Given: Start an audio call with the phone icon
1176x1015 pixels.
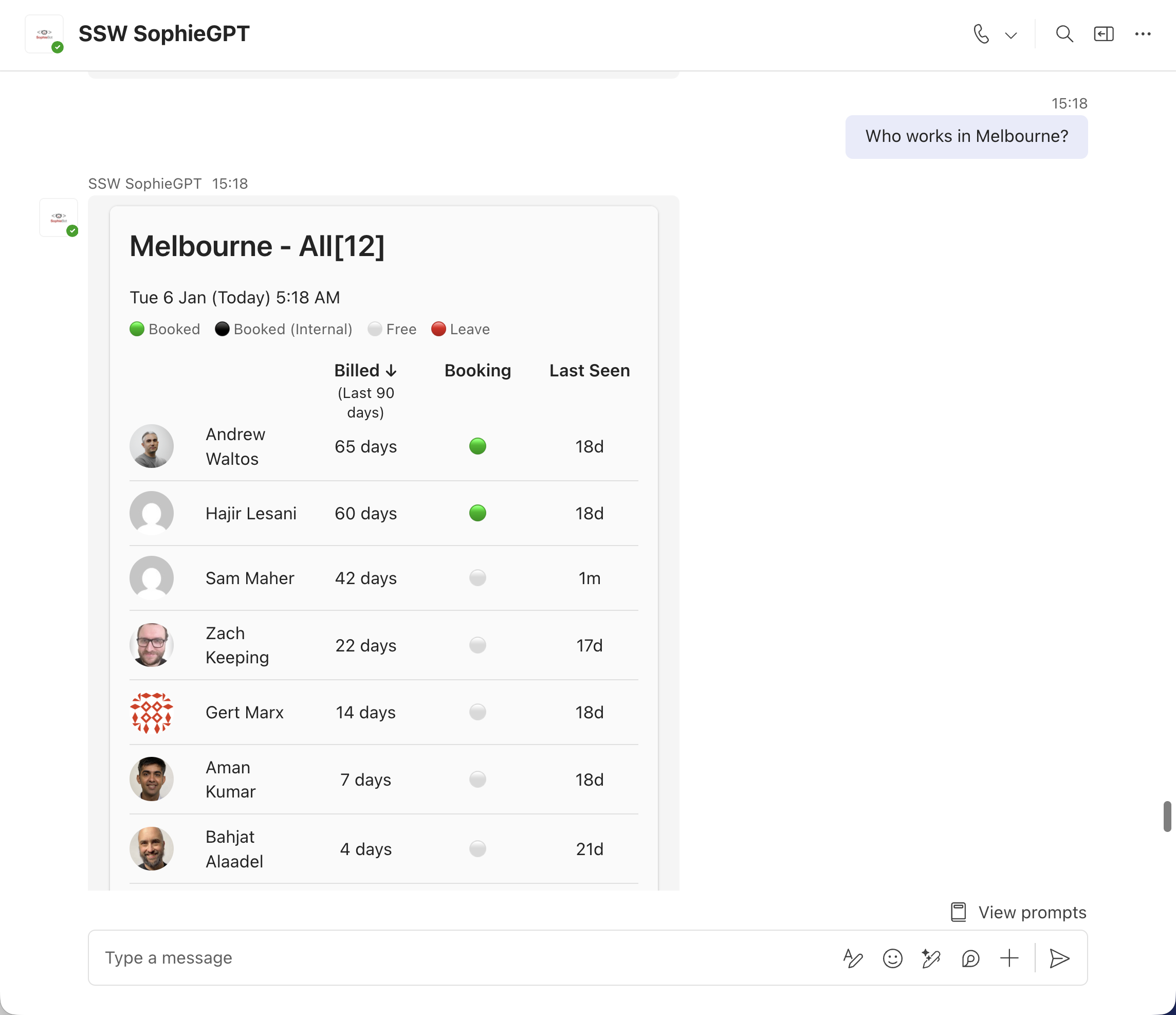Looking at the screenshot, I should [981, 34].
